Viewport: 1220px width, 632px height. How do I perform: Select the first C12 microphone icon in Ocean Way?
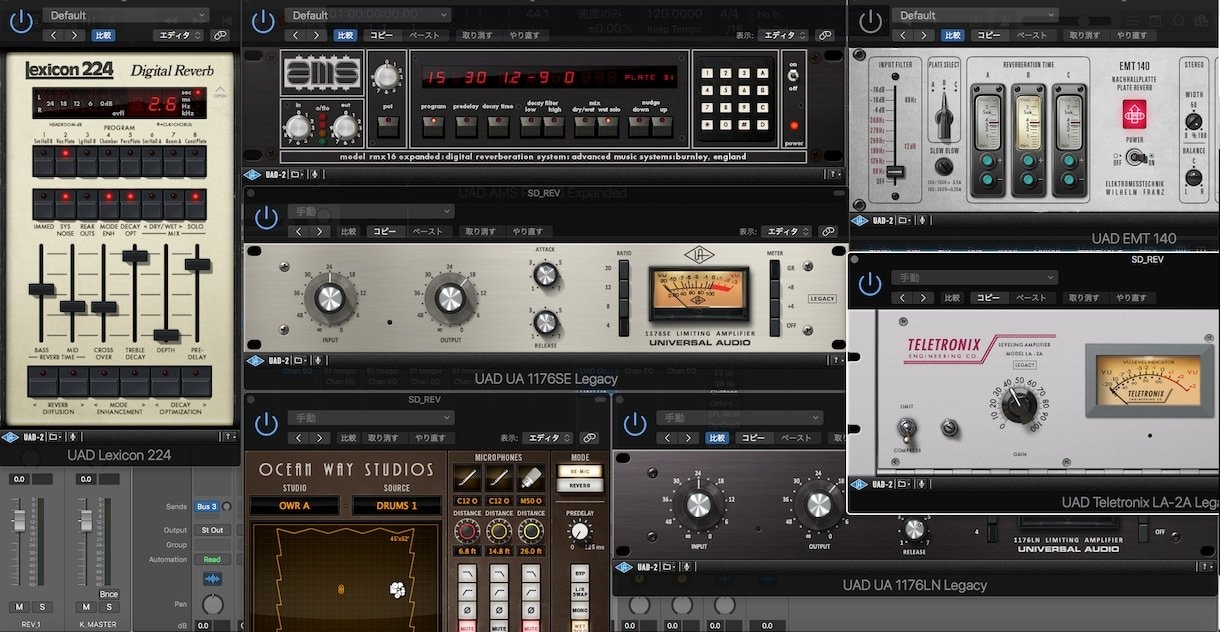[467, 477]
